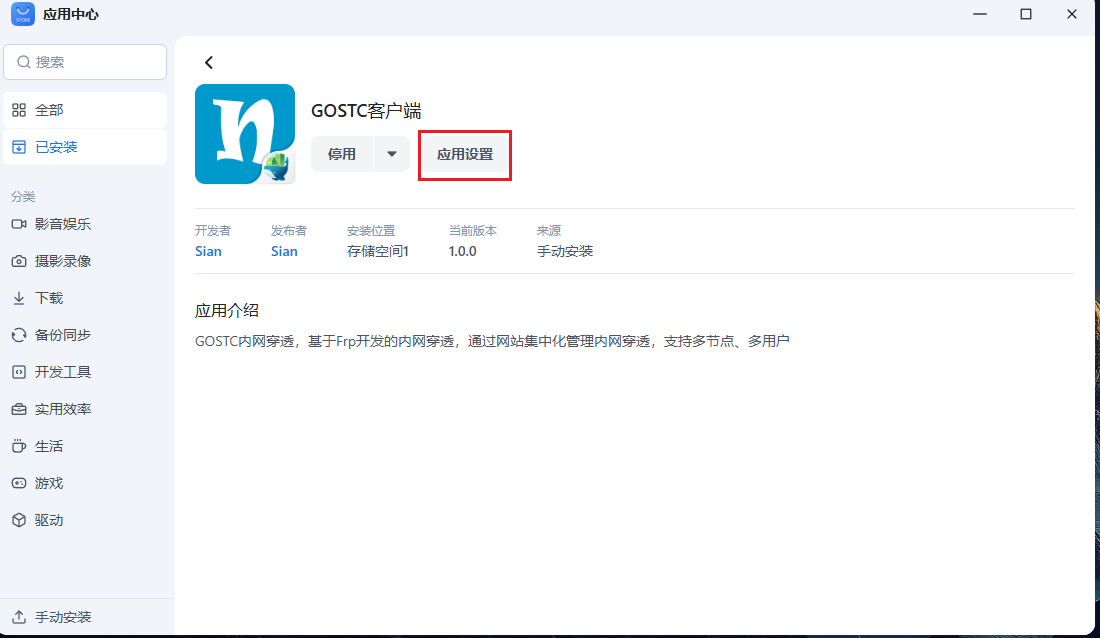This screenshot has width=1100, height=638.
Task: Open the 影音娱乐 category
Action: [x=63, y=224]
